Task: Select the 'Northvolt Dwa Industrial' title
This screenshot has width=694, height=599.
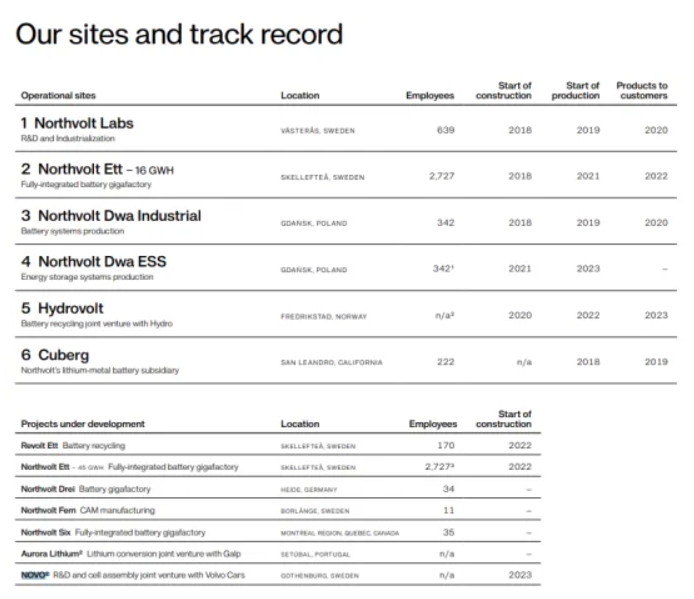Action: pyautogui.click(x=120, y=216)
